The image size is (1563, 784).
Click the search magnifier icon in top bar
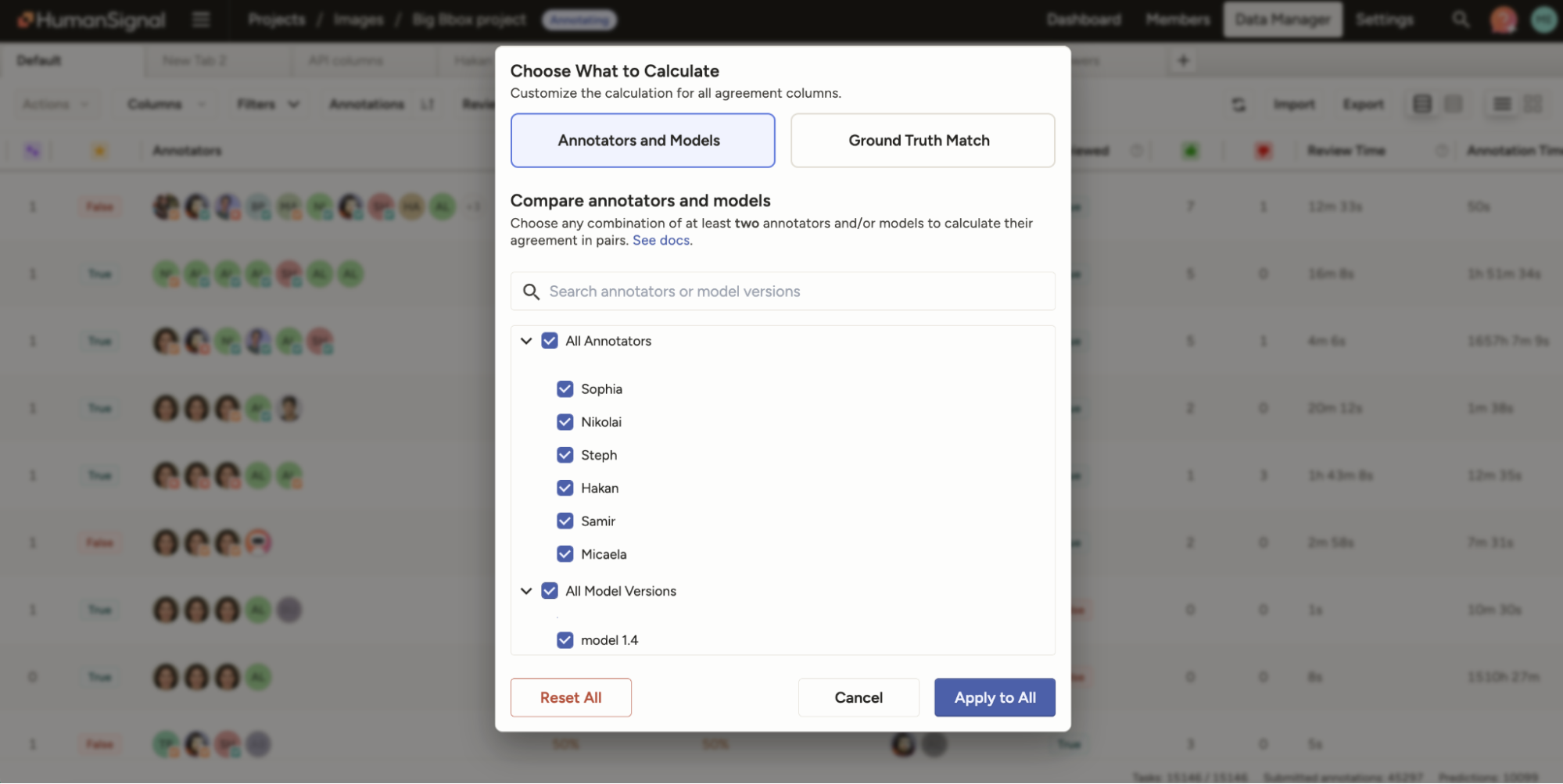click(1460, 20)
